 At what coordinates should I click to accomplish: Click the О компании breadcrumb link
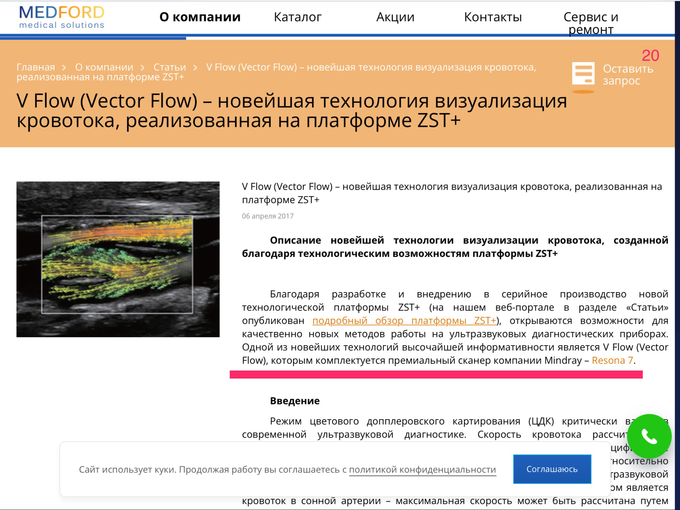pyautogui.click(x=104, y=67)
